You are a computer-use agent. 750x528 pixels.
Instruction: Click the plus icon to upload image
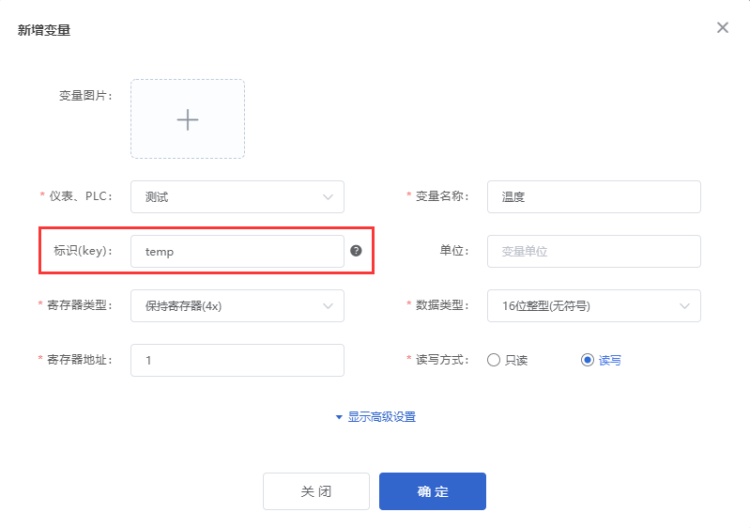point(188,120)
